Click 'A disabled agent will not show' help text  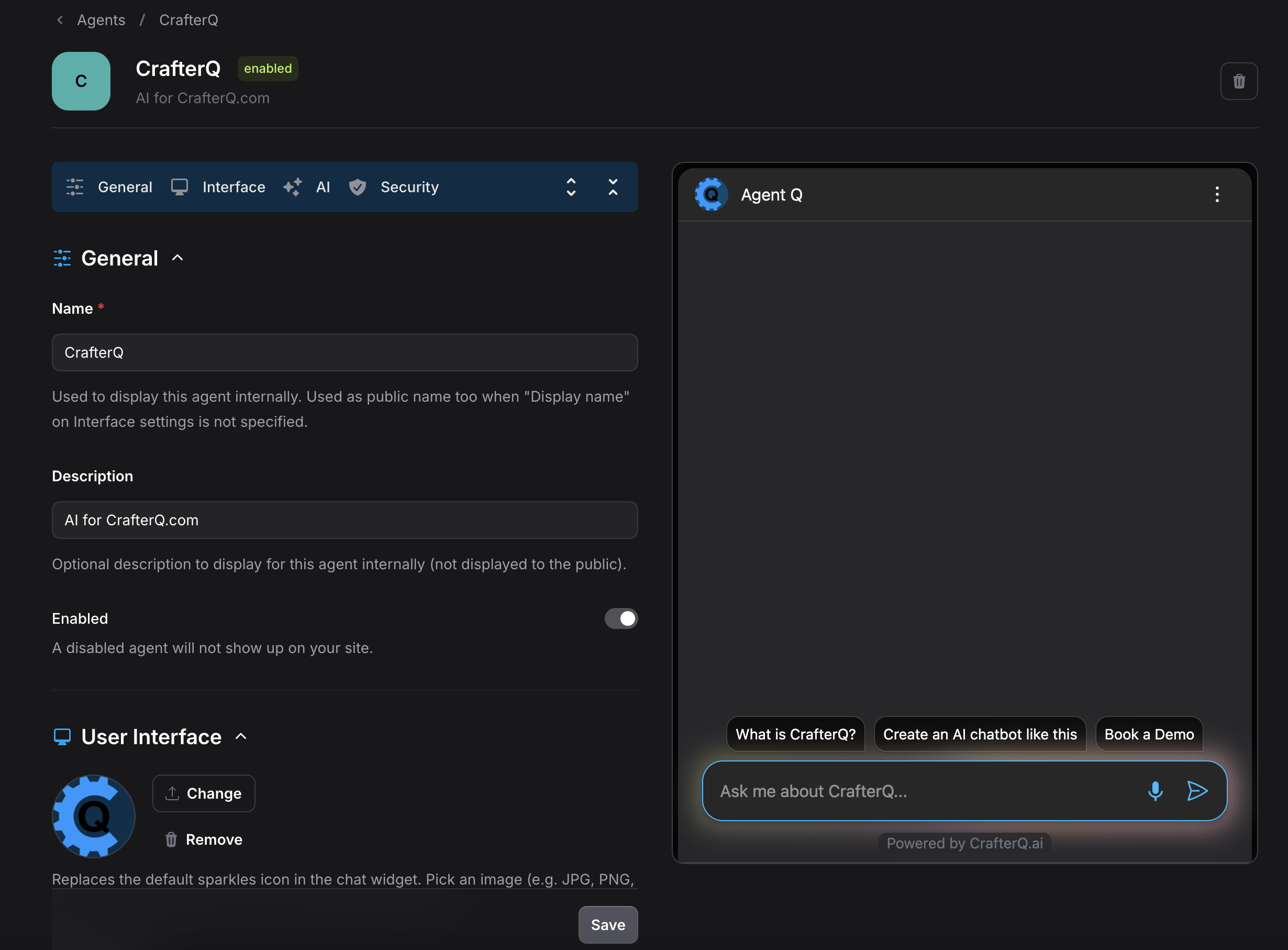coord(212,647)
